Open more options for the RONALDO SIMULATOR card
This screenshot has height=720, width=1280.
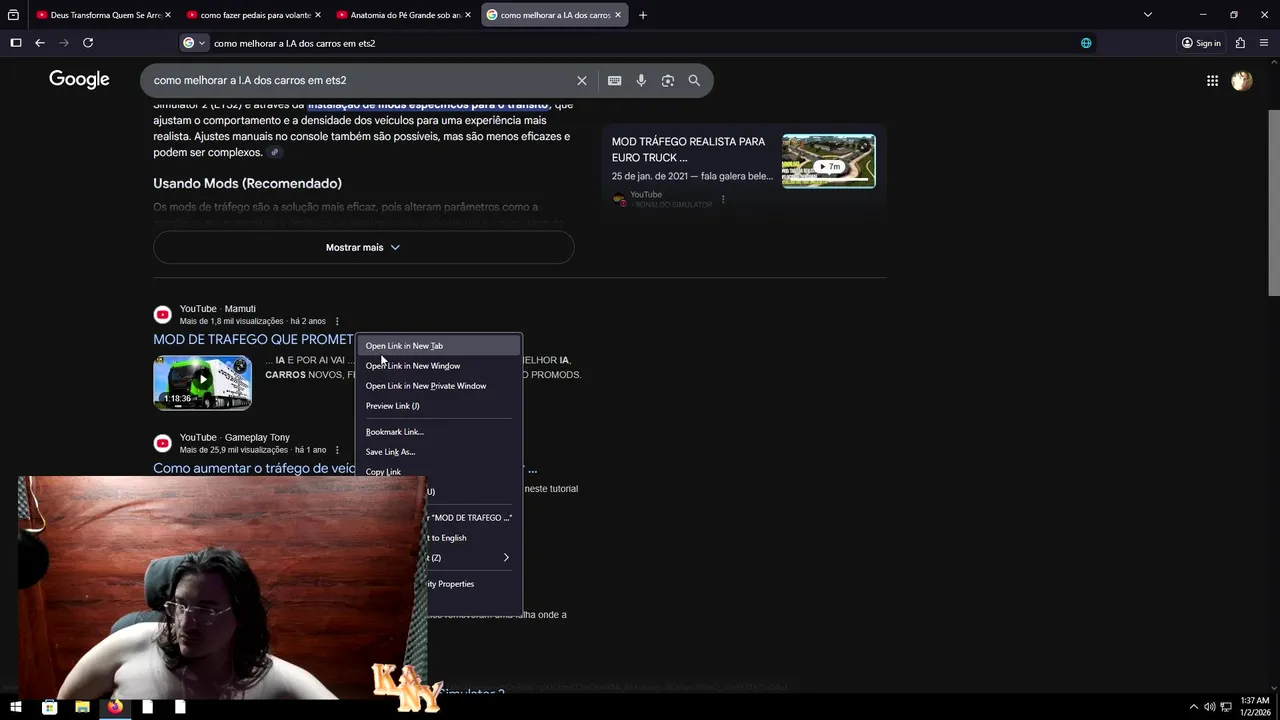tap(723, 199)
